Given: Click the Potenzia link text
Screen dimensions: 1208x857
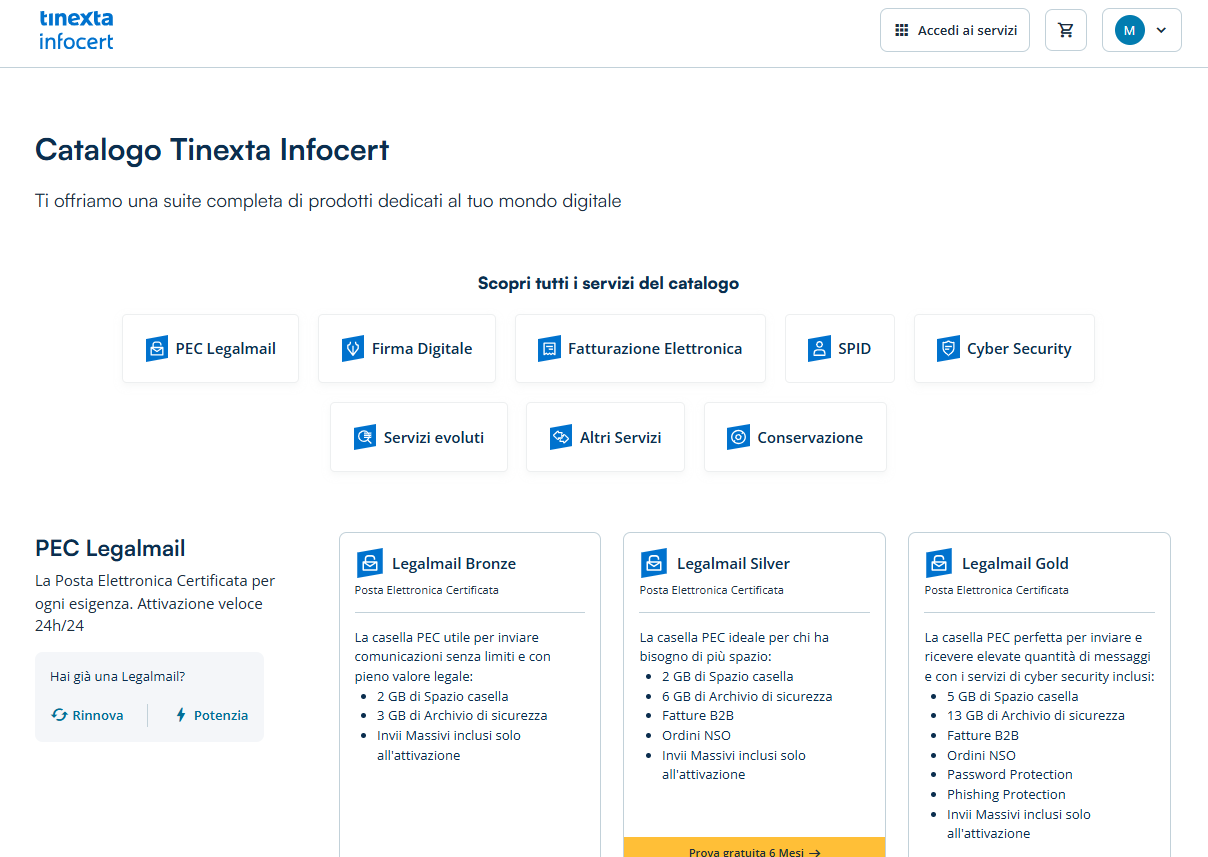Looking at the screenshot, I should tap(221, 715).
